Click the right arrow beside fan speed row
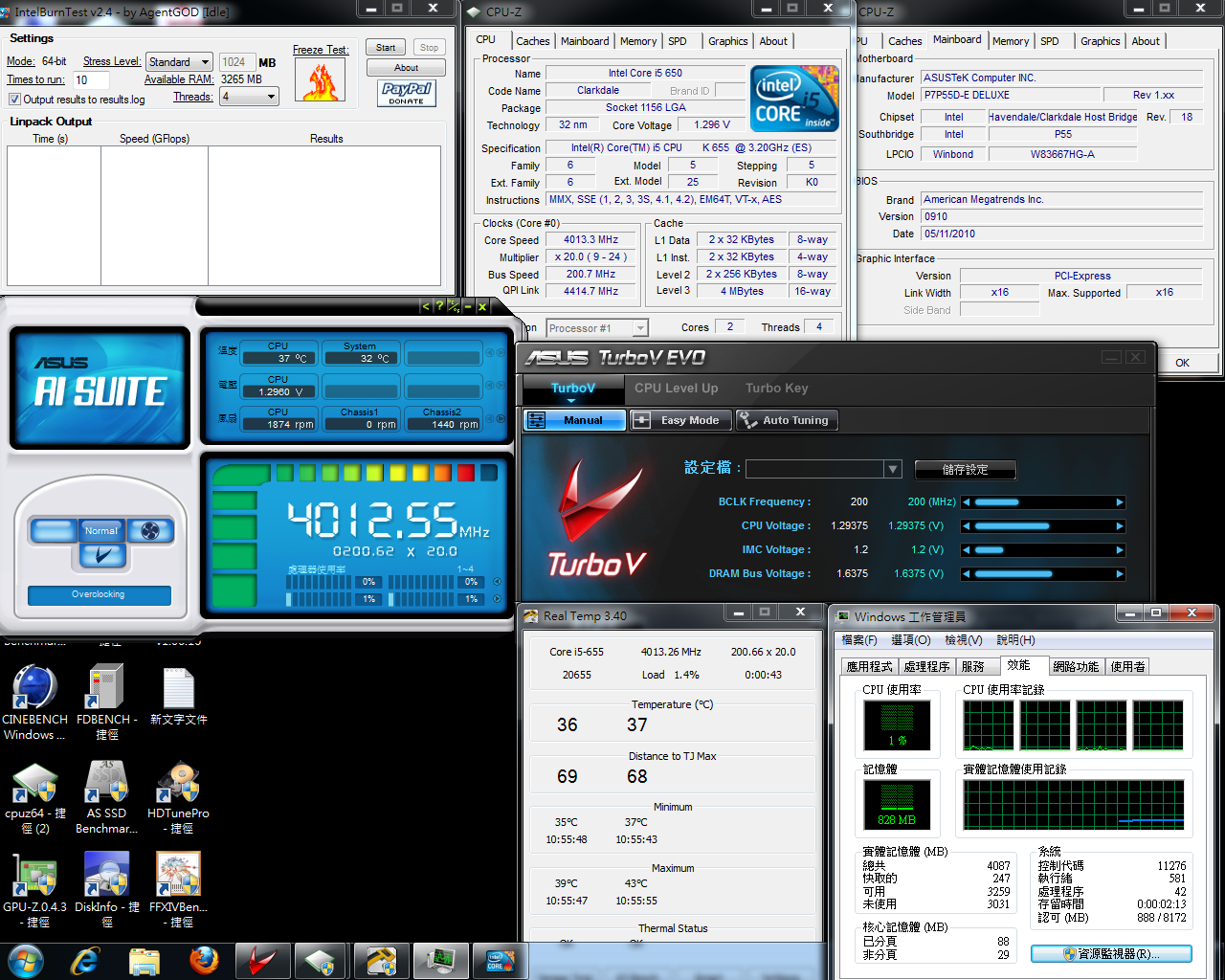 click(x=501, y=418)
